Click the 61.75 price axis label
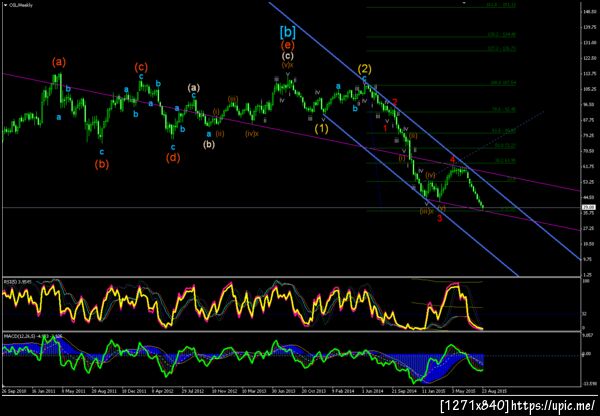Viewport: 600px width, 416px height. point(588,166)
